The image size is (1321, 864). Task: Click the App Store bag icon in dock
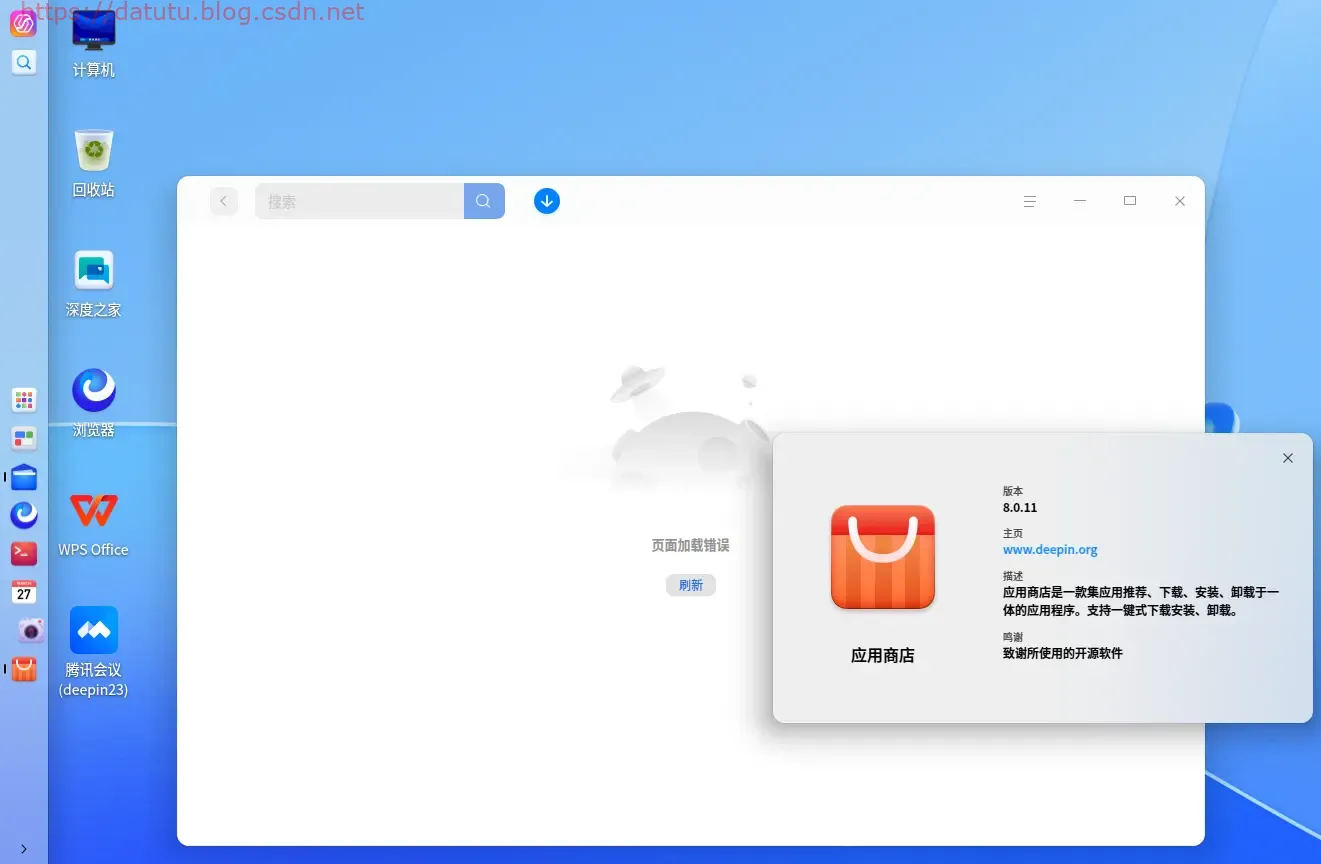pos(24,669)
